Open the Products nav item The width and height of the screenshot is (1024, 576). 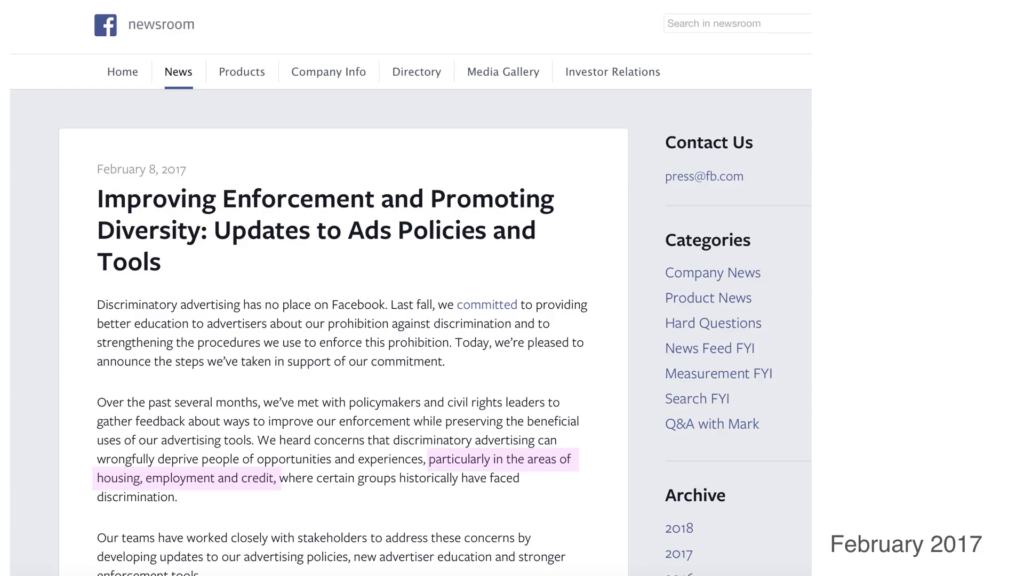[x=242, y=72]
